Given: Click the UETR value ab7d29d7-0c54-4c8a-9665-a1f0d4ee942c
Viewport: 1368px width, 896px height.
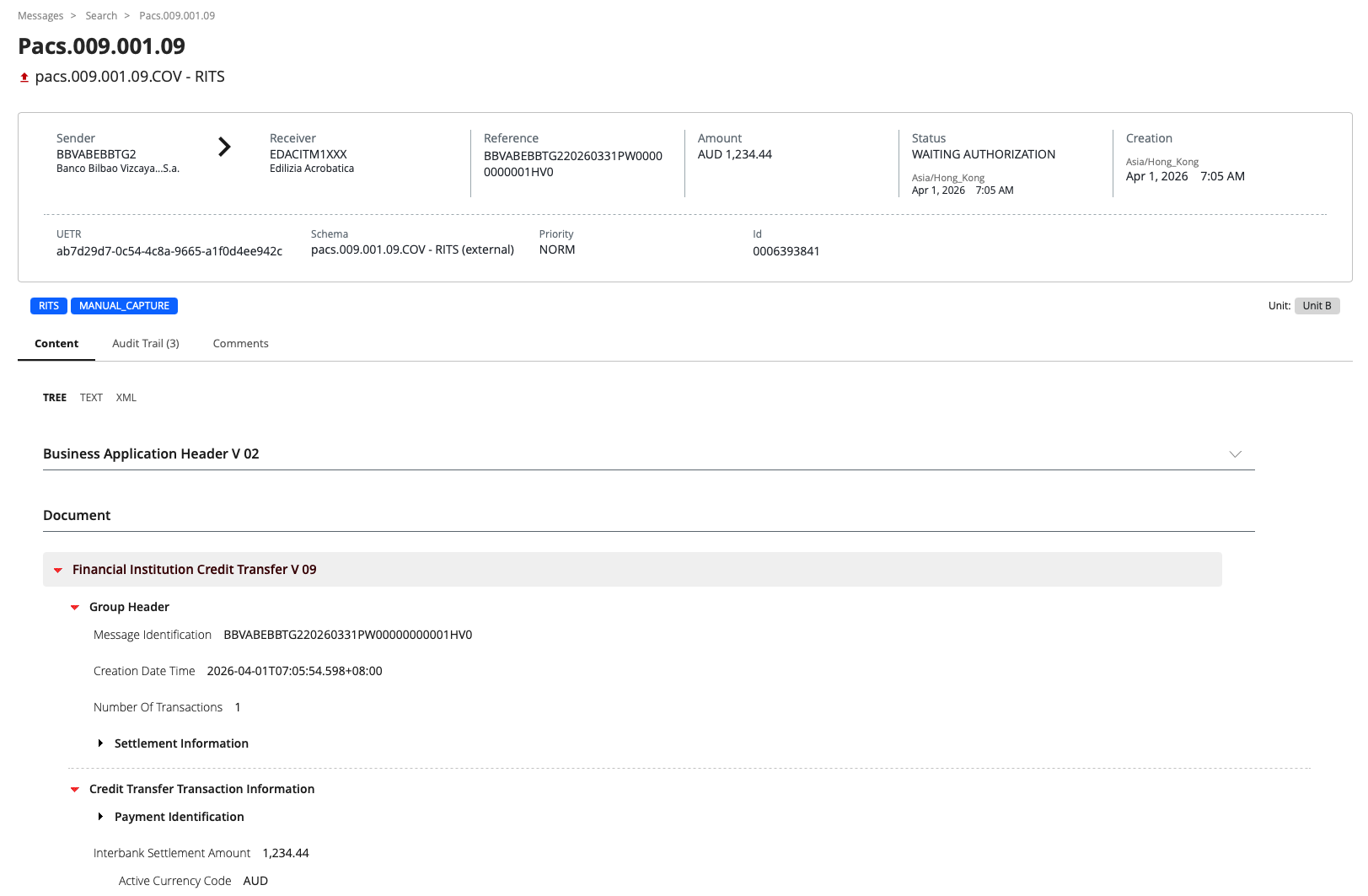Looking at the screenshot, I should pyautogui.click(x=169, y=251).
